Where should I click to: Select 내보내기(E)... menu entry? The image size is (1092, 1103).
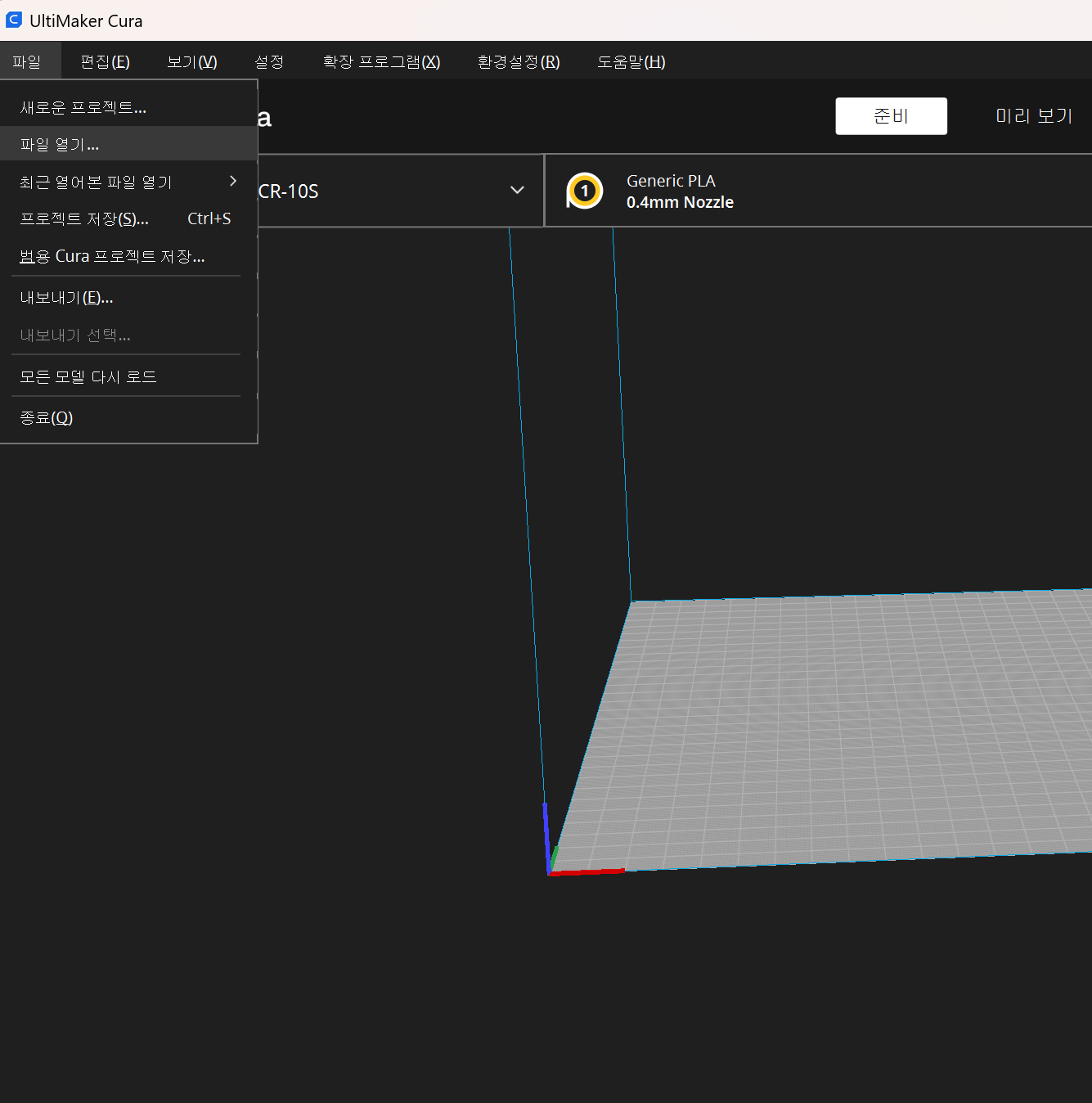coord(128,298)
